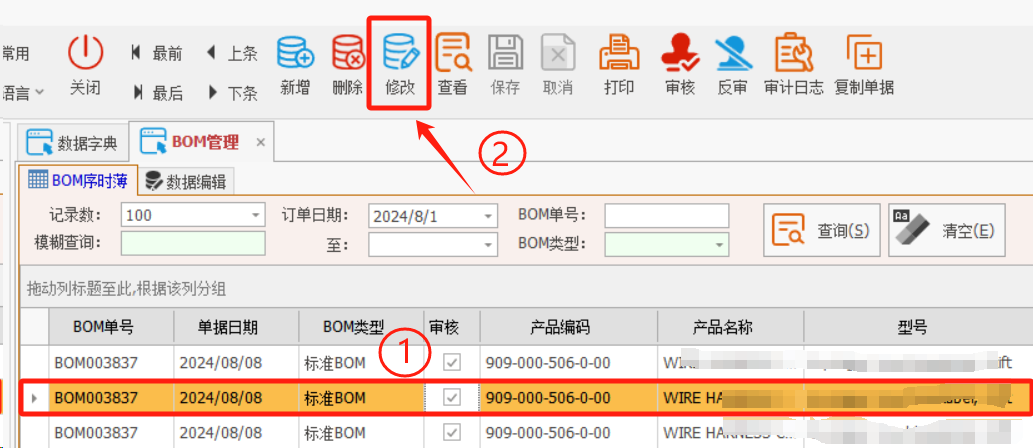This screenshot has height=448, width=1033.
Task: Click the 查询(S) search button
Action: click(822, 230)
